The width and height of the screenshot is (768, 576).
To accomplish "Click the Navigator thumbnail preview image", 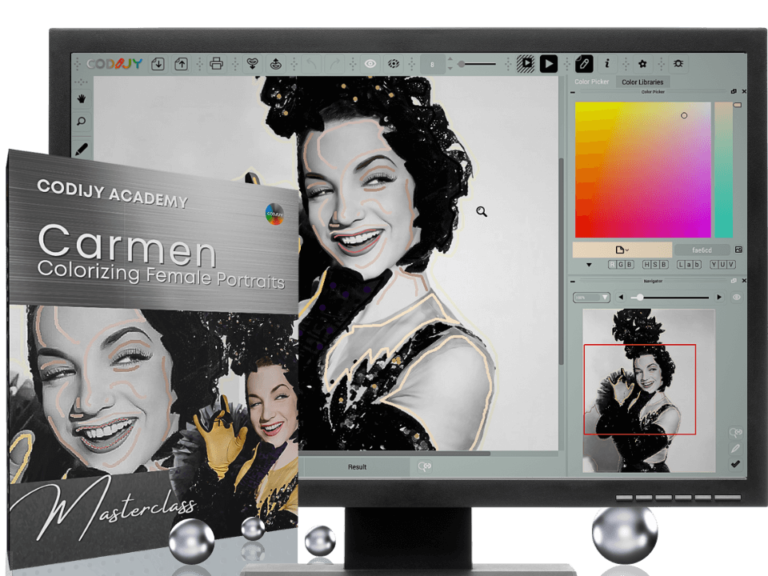I will click(648, 390).
